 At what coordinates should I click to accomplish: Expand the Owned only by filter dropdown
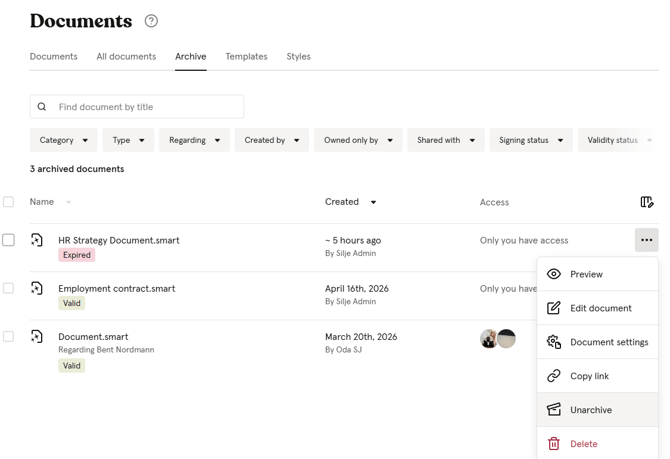coord(358,140)
